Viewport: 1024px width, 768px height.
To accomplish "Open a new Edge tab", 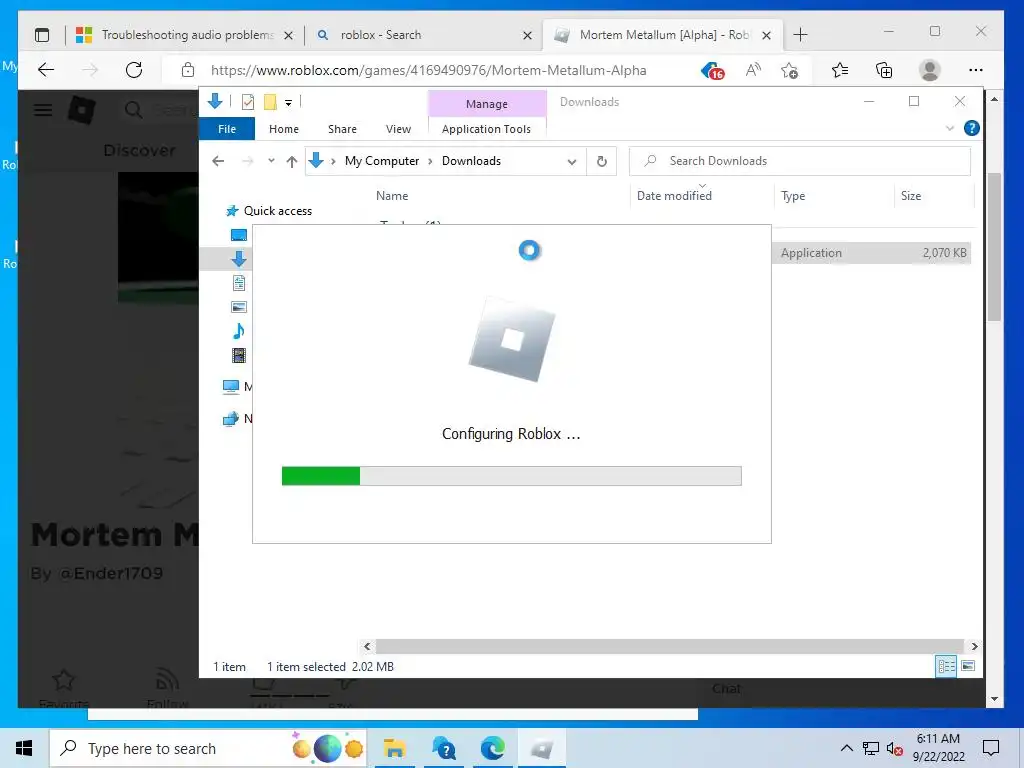I will [x=800, y=35].
